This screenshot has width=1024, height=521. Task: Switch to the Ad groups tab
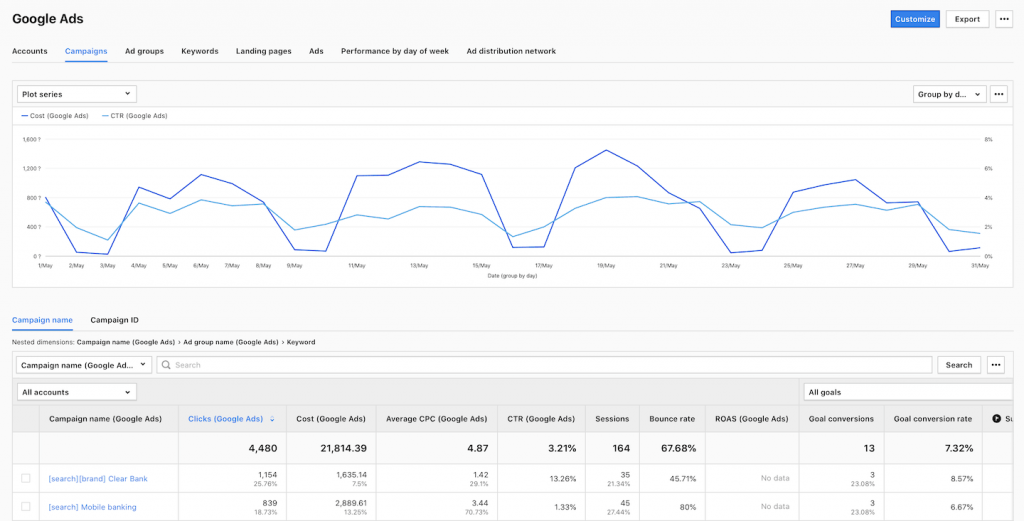pyautogui.click(x=144, y=51)
